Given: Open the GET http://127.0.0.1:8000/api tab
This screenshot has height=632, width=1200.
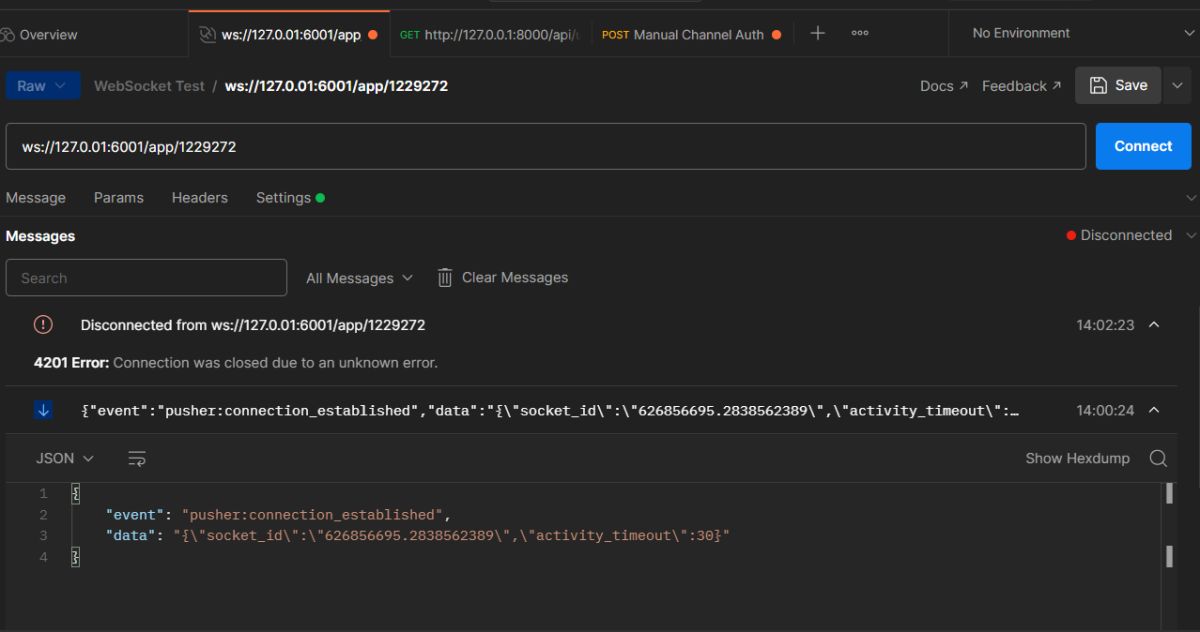Looking at the screenshot, I should point(490,34).
